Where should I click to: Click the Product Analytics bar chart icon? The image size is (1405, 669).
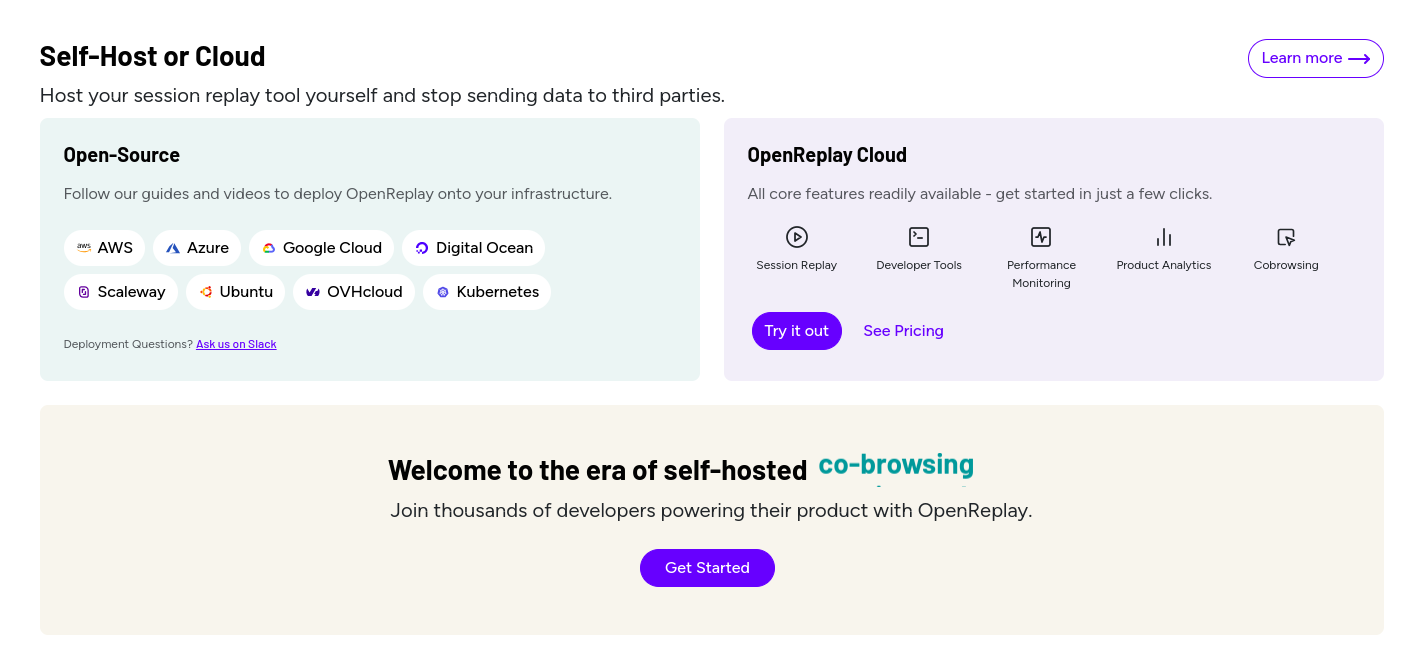pos(1164,237)
